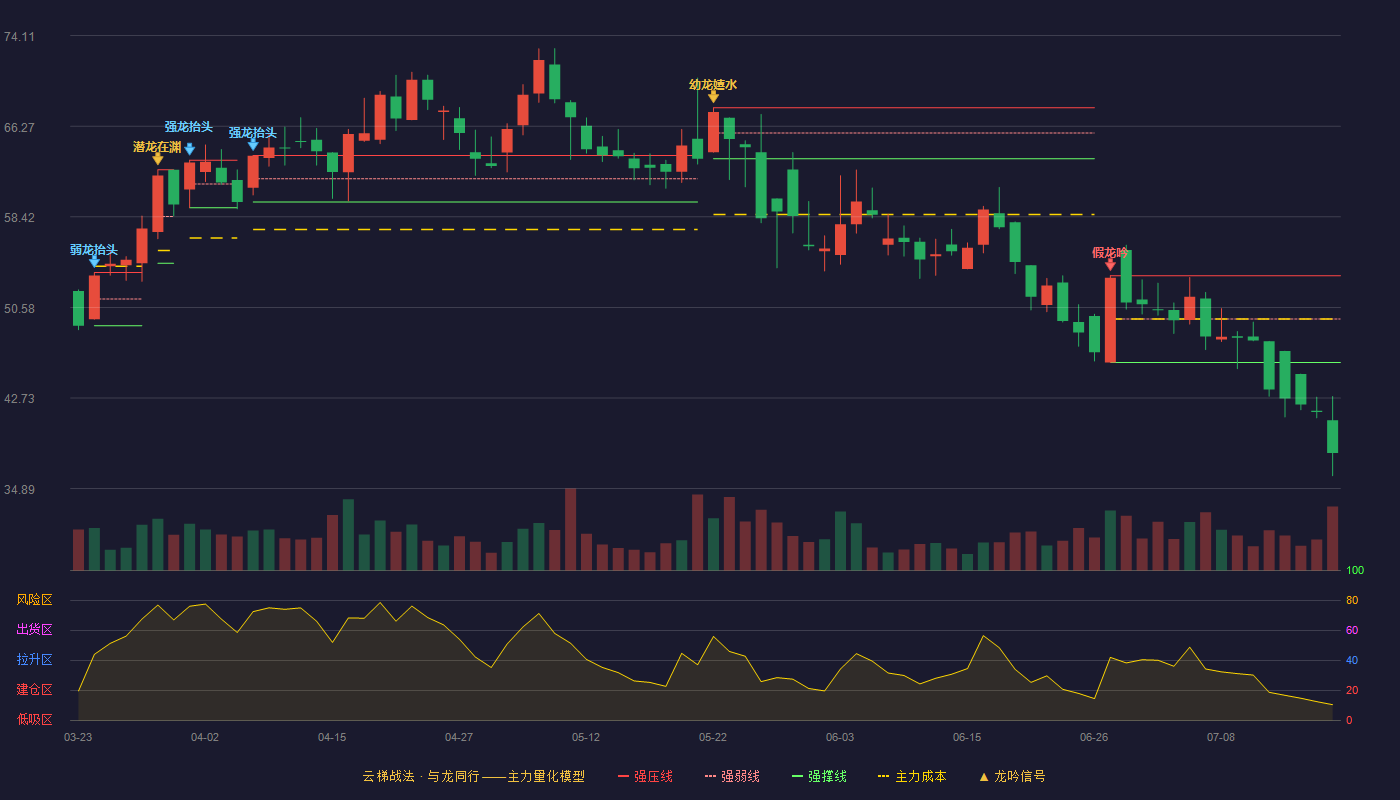Pick the 06-26 date on the axis
This screenshot has height=800, width=1400.
coord(1094,737)
